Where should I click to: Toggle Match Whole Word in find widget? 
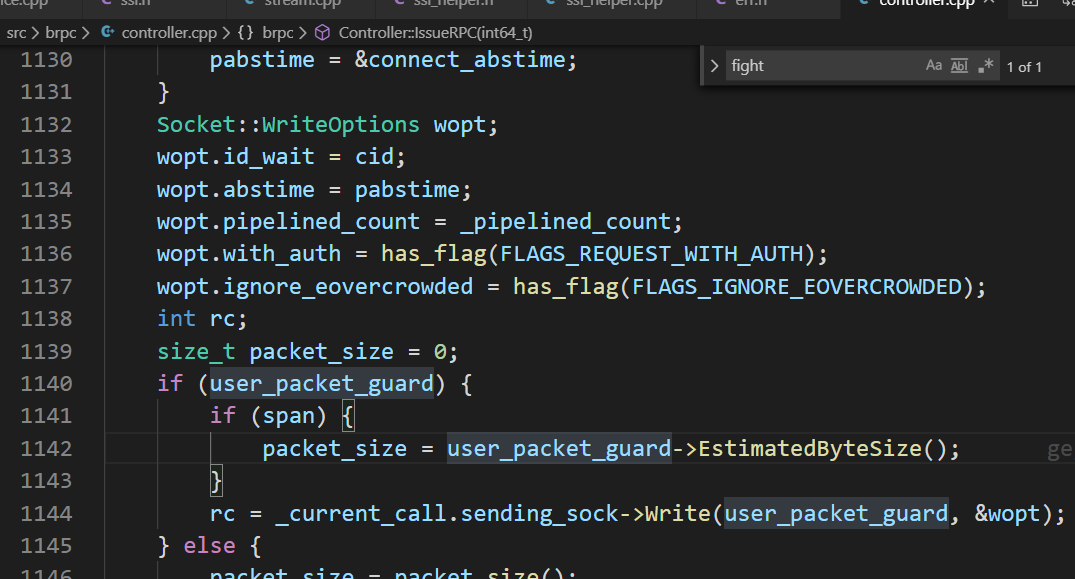click(959, 66)
